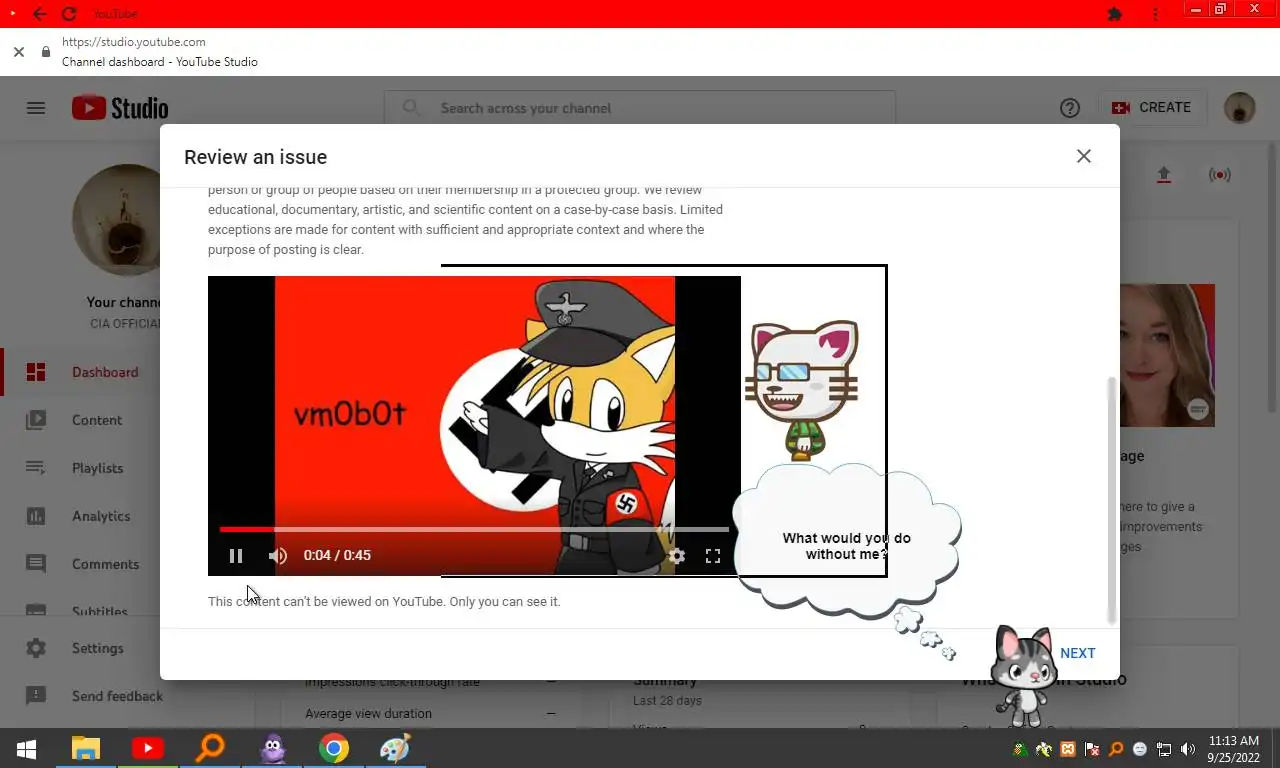Click the Go live icon

[x=1219, y=175]
